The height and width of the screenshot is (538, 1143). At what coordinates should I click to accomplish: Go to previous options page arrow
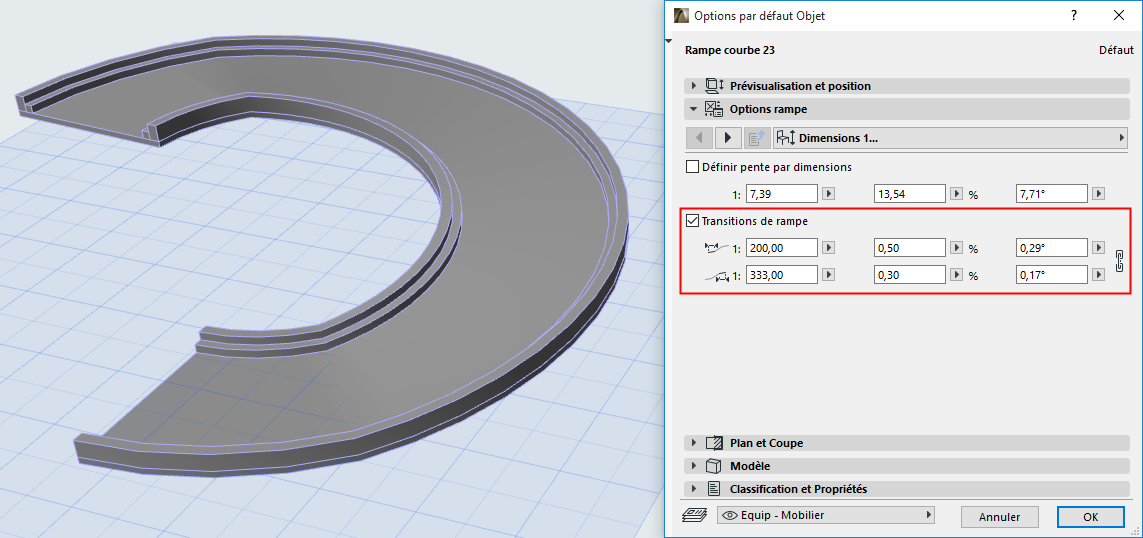coord(699,137)
